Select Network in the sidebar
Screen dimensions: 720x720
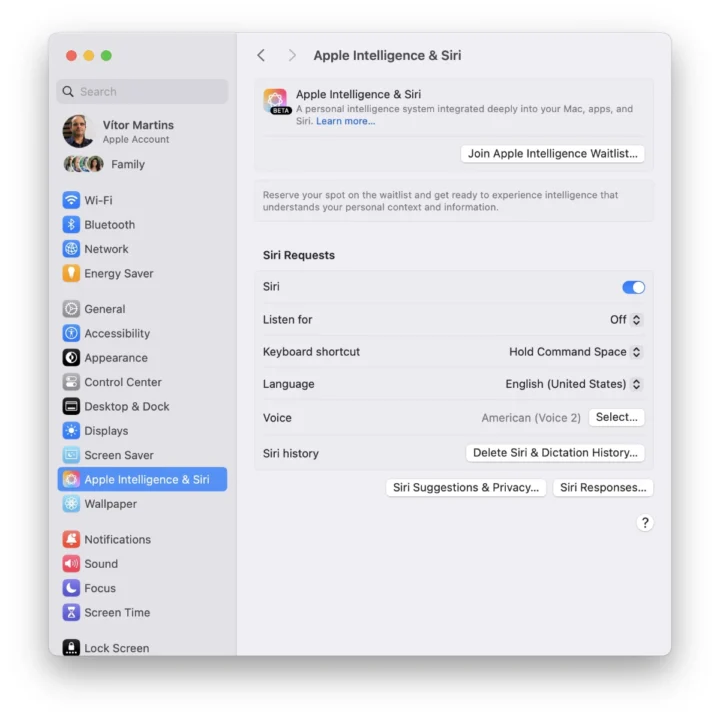pos(142,249)
